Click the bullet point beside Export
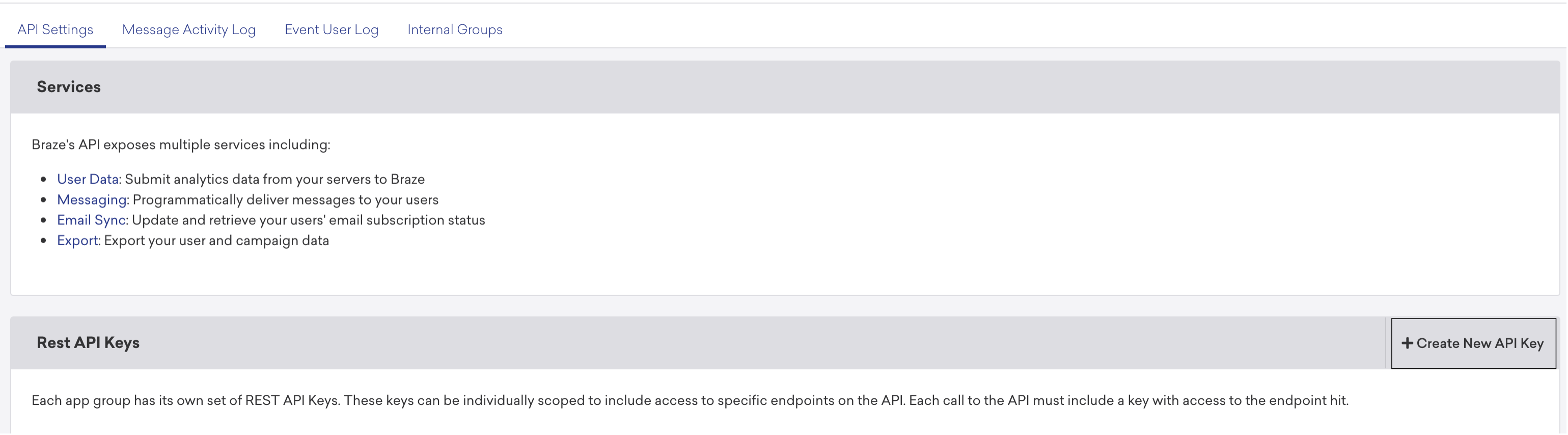This screenshot has width=1568, height=435. pyautogui.click(x=43, y=242)
